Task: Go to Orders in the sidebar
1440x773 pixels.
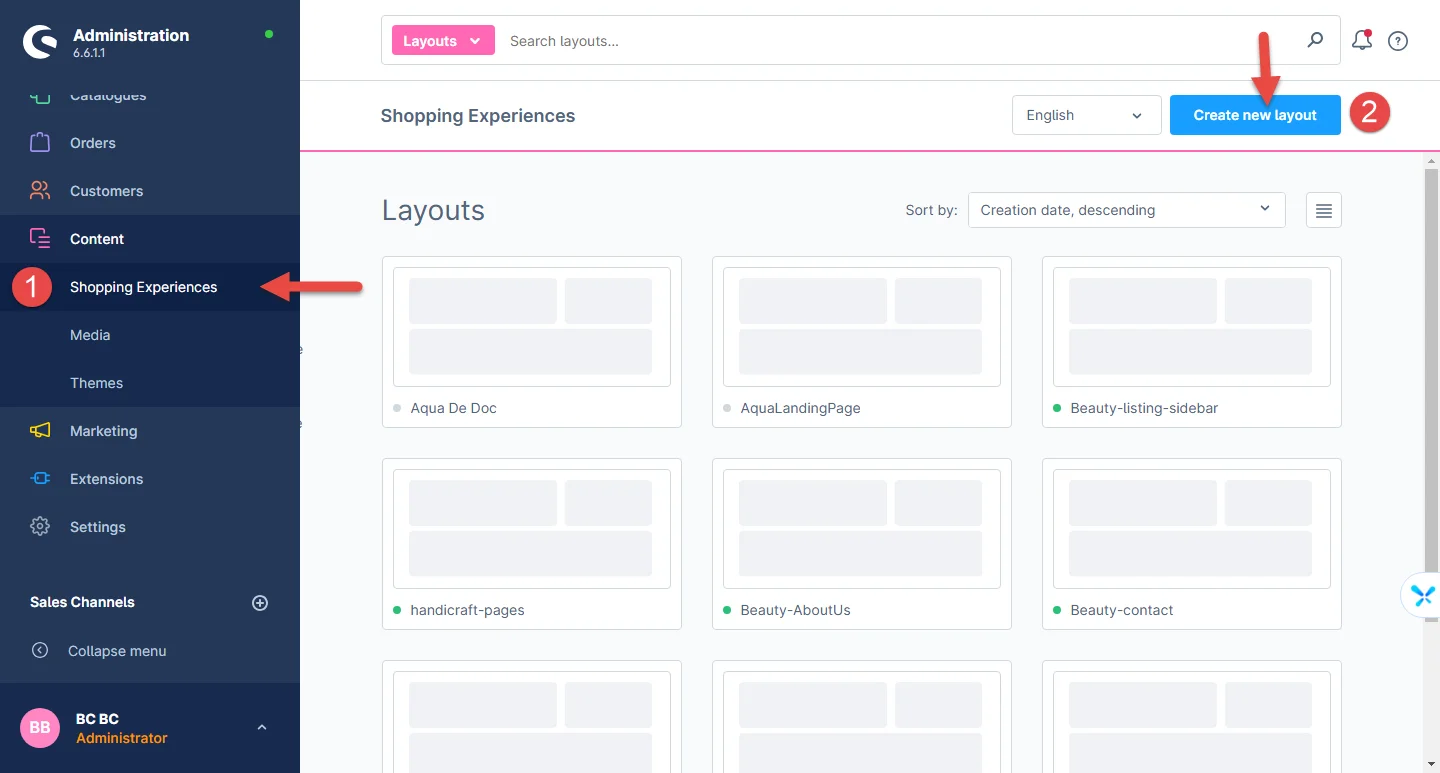Action: tap(92, 143)
